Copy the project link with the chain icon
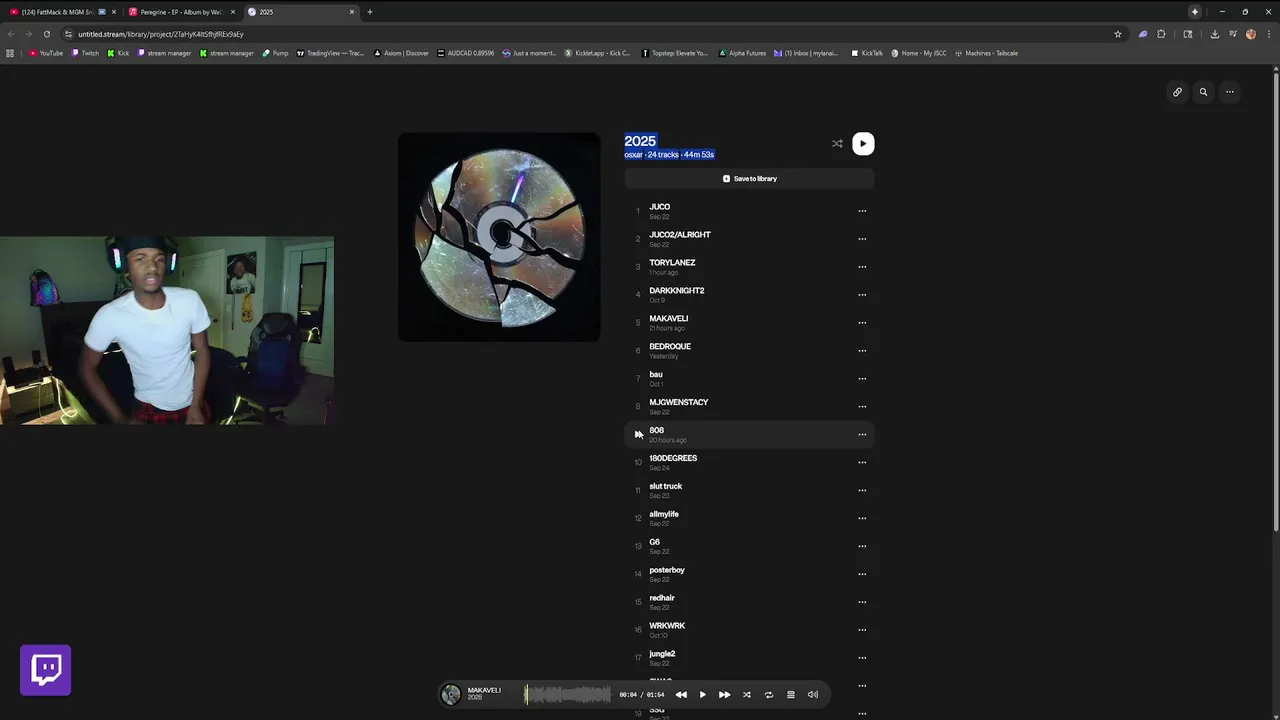Screen dimensions: 1280x720 [x=1177, y=92]
